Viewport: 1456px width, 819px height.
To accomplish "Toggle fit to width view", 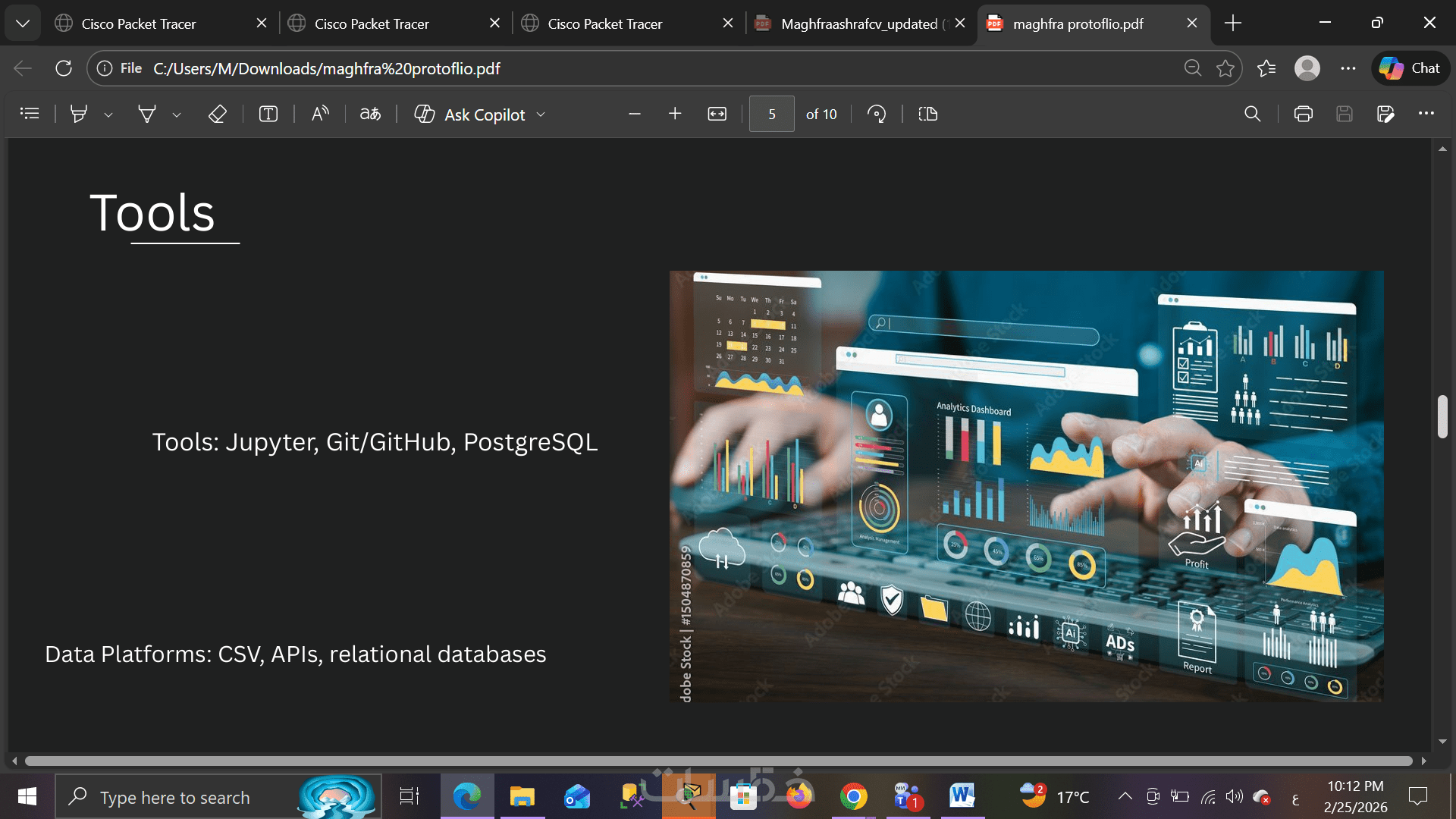I will (x=717, y=114).
